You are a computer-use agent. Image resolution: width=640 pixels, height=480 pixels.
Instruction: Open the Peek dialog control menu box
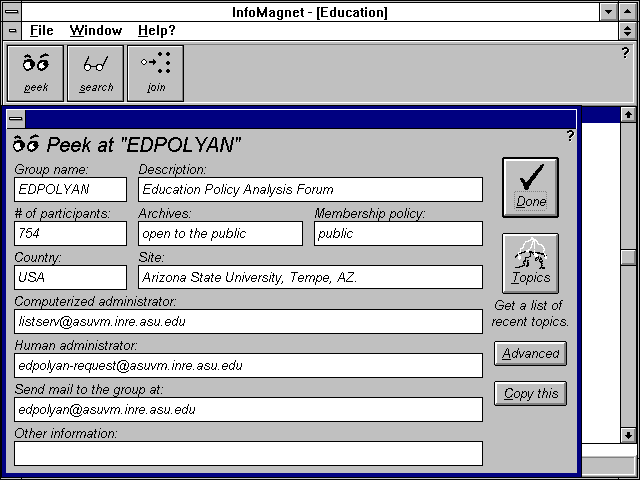click(x=15, y=118)
